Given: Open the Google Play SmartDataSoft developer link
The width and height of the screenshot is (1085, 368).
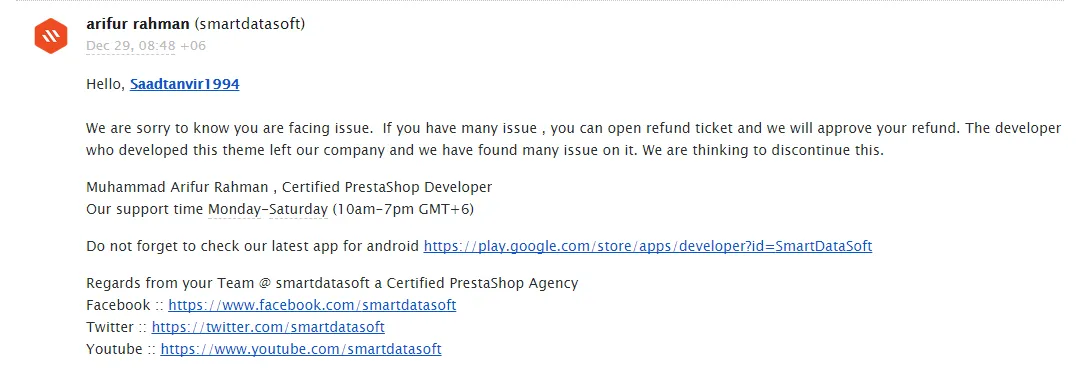Looking at the screenshot, I should point(648,246).
